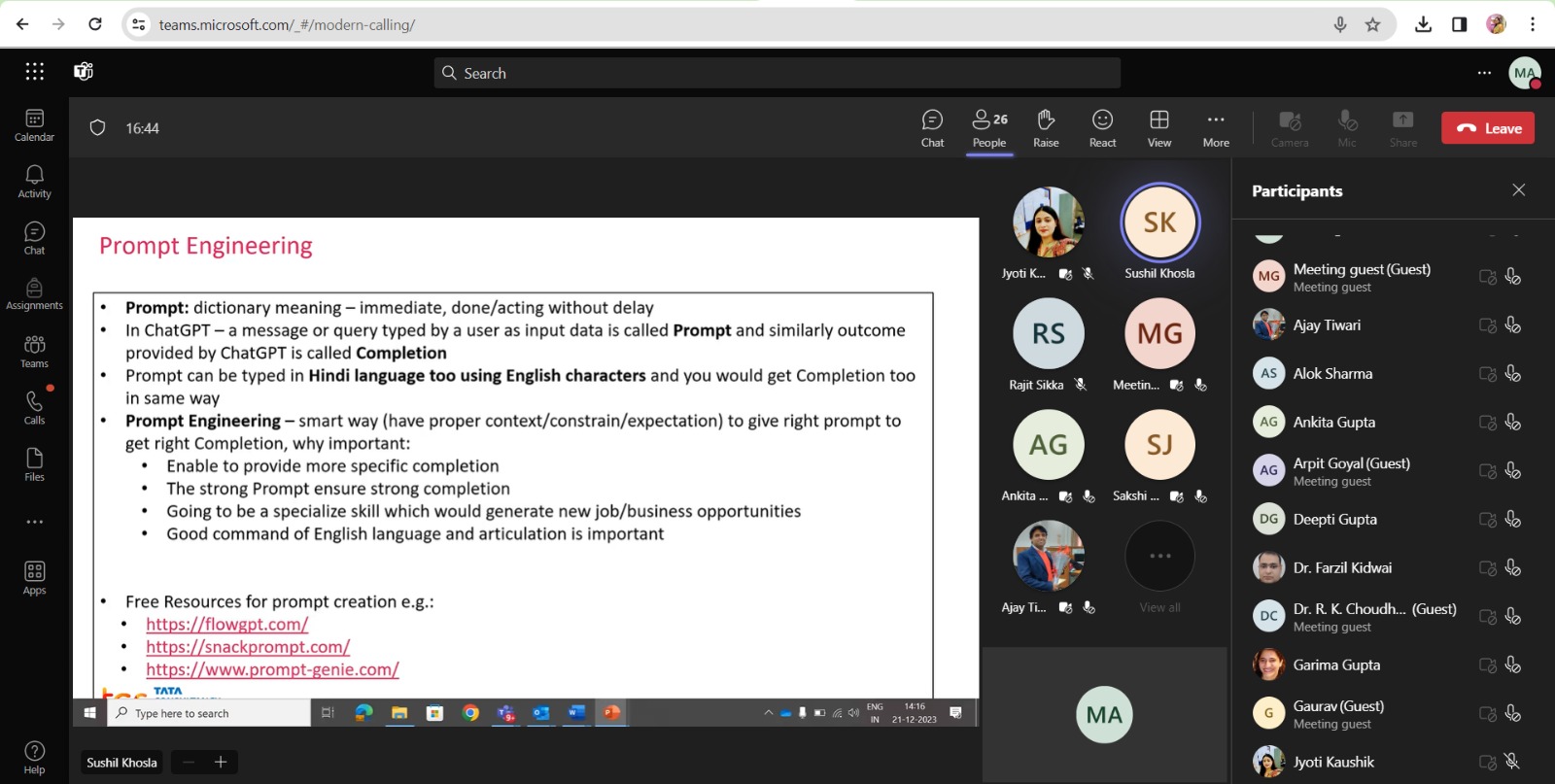Image resolution: width=1555 pixels, height=784 pixels.
Task: Mute Deepti Gupta's microphone
Action: point(1512,520)
